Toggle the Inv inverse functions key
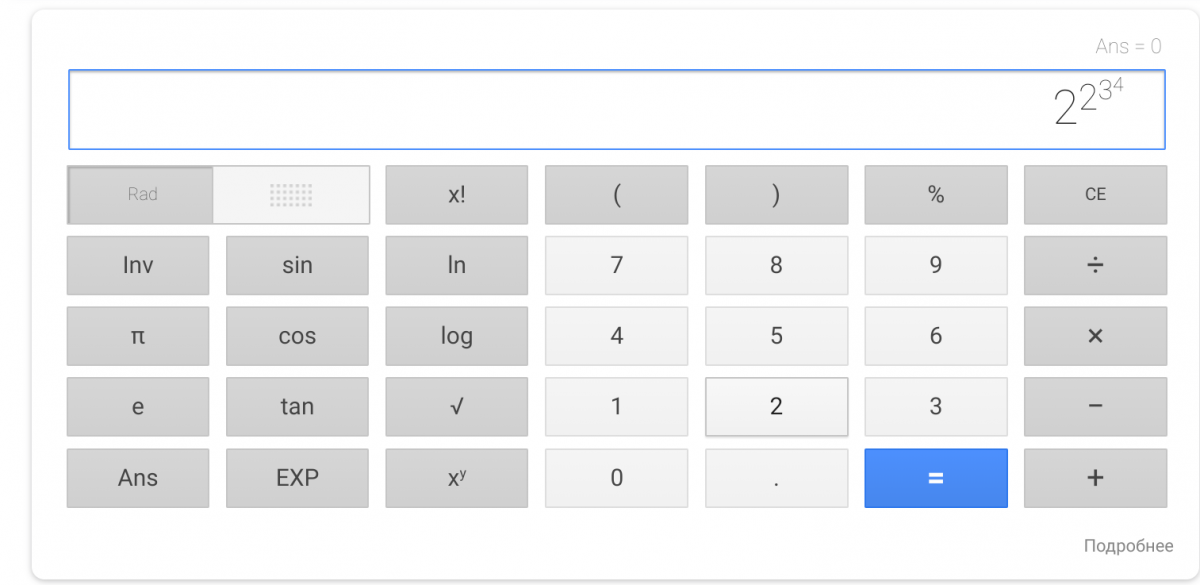 point(138,265)
